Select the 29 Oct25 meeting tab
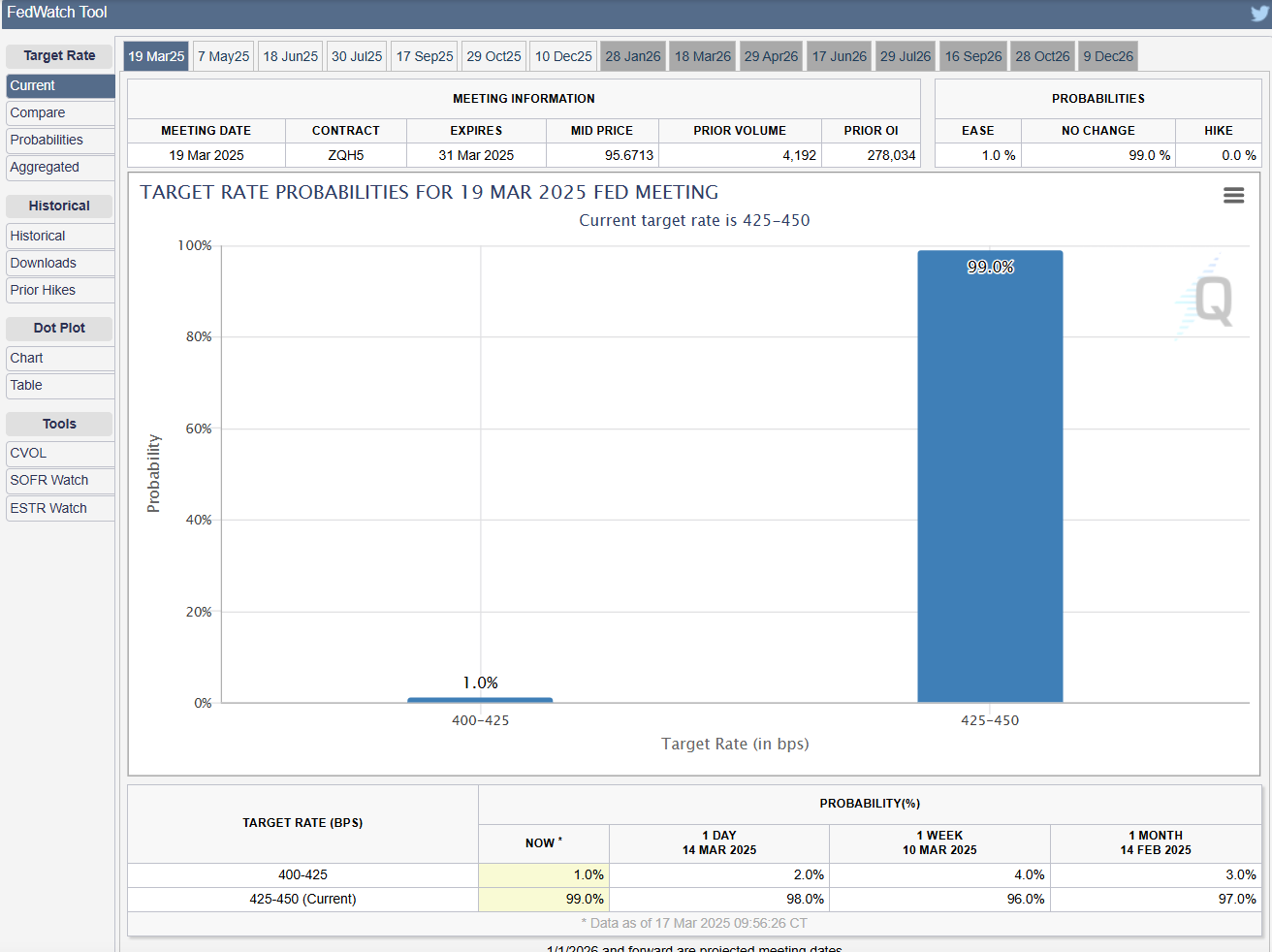Screen dimensions: 1272x952 click(x=493, y=56)
